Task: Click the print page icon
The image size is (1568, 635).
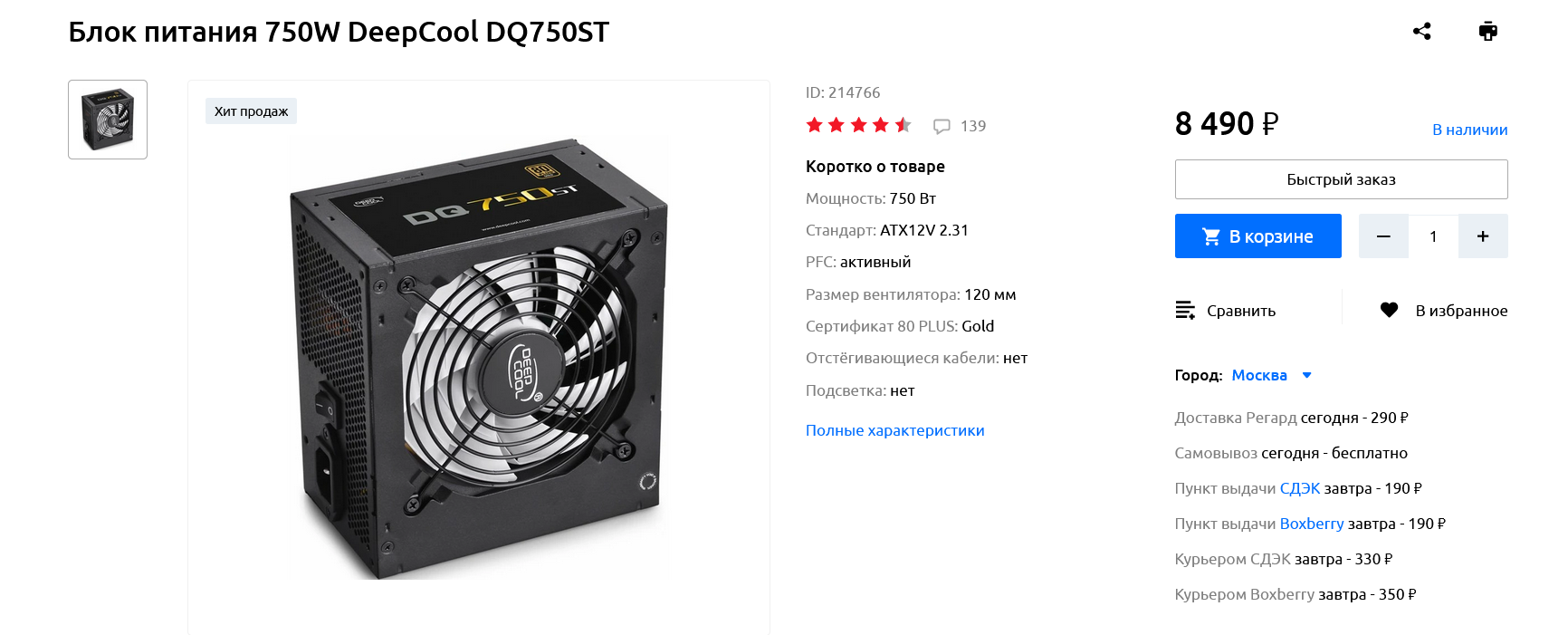Action: pos(1487,32)
